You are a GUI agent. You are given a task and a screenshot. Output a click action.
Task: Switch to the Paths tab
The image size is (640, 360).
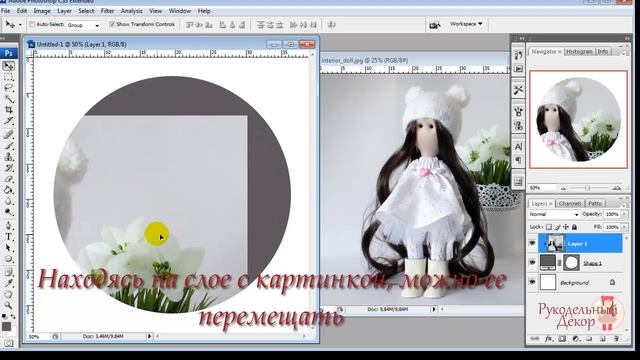tap(595, 203)
